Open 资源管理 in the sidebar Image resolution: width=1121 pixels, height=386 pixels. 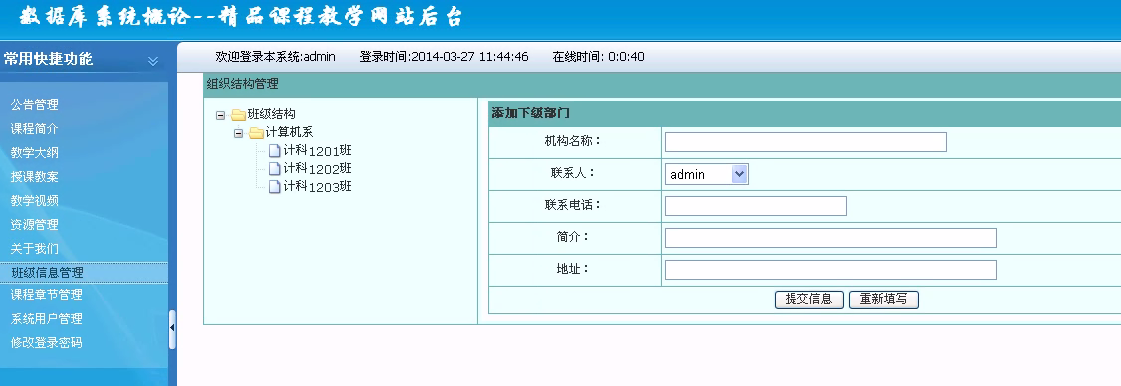click(34, 224)
